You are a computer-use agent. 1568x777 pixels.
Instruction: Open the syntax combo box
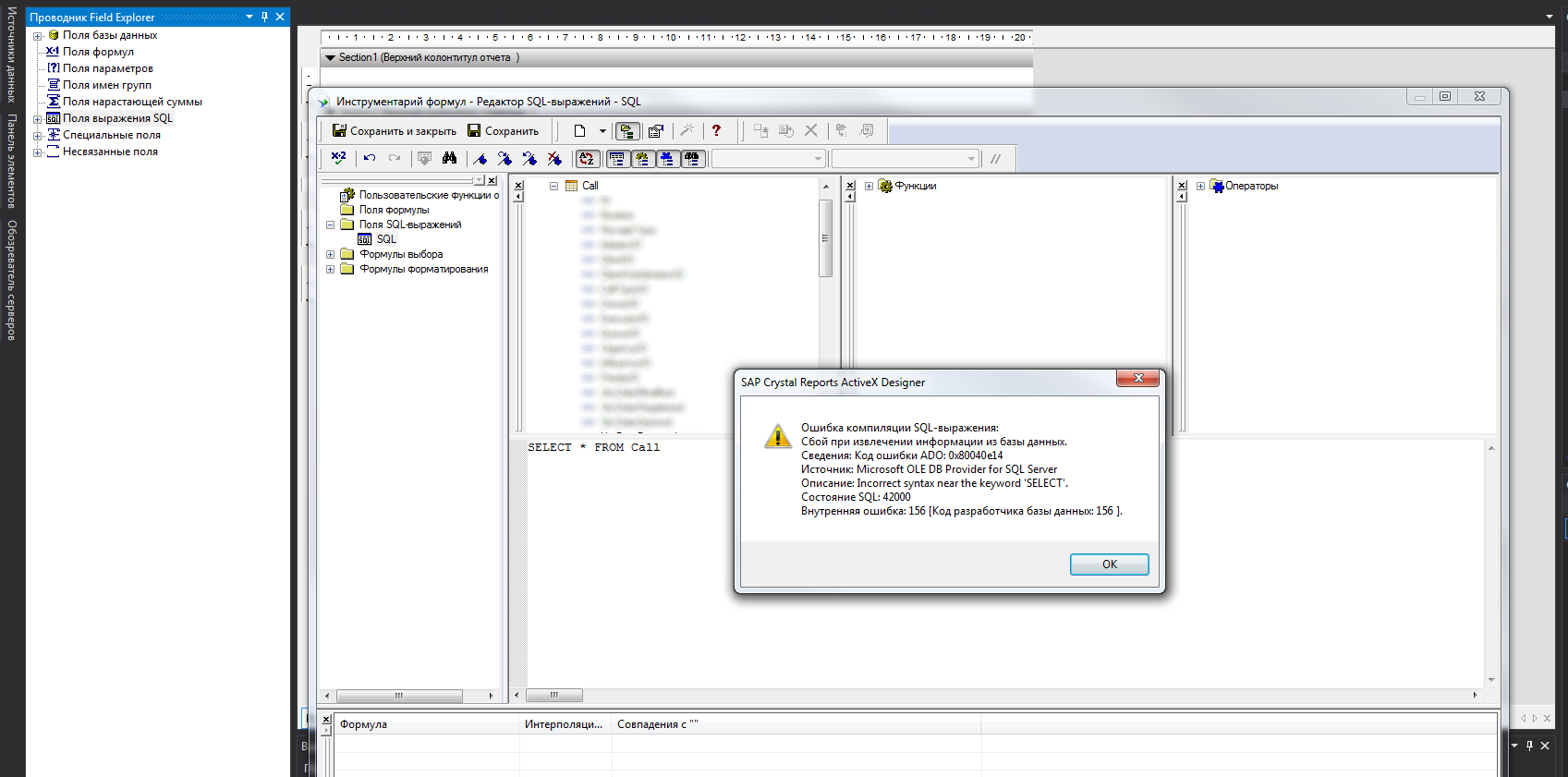coord(768,159)
